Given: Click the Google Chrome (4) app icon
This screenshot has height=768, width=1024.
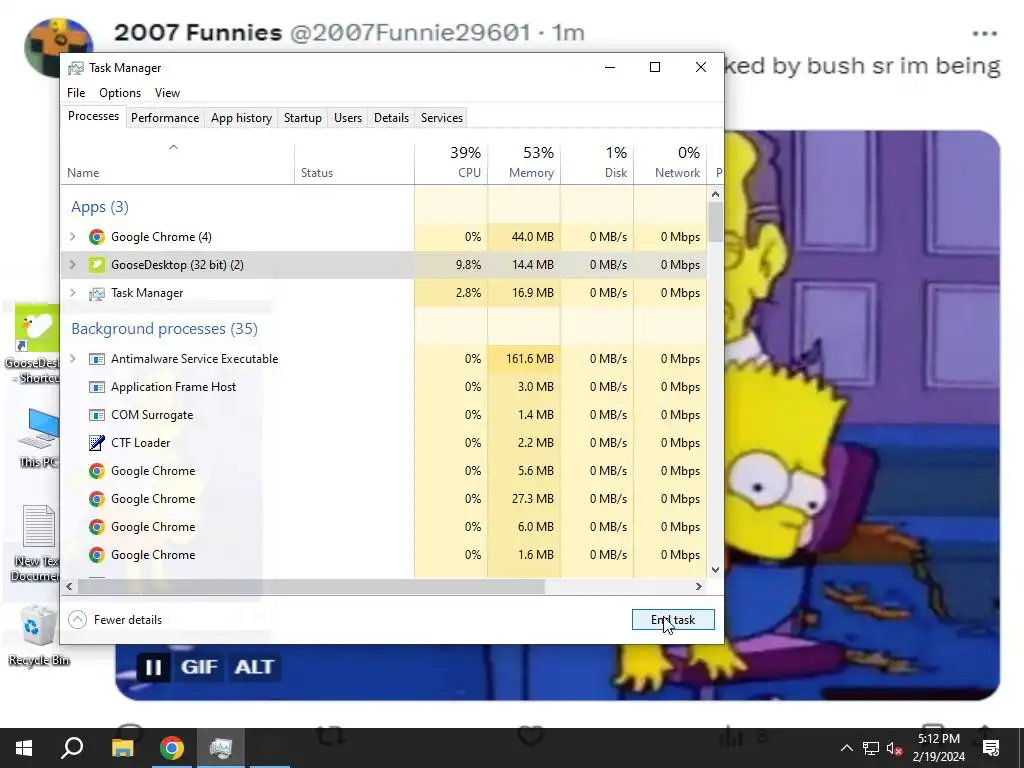Looking at the screenshot, I should click(x=97, y=237).
